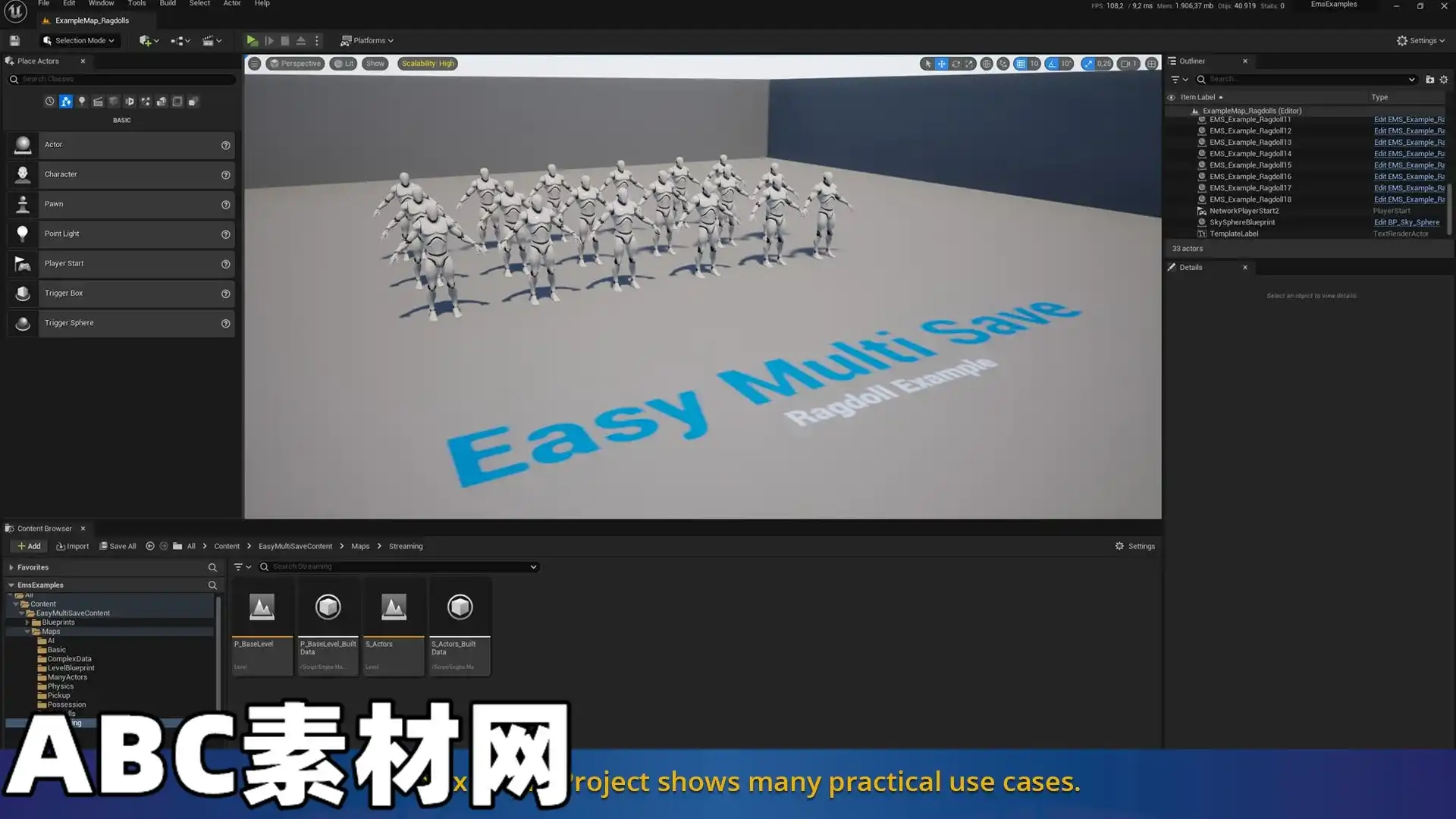The height and width of the screenshot is (819, 1456).
Task: Expand the Favorites section in Content Browser
Action: click(x=11, y=567)
